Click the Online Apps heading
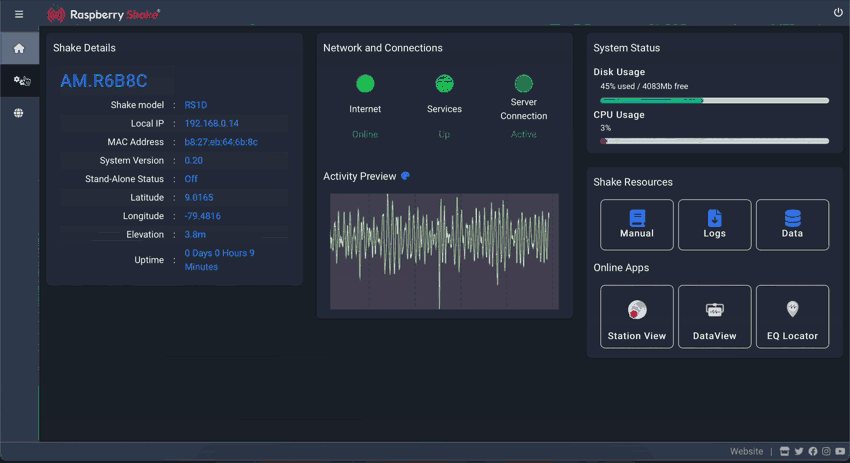The image size is (850, 463). tap(621, 268)
